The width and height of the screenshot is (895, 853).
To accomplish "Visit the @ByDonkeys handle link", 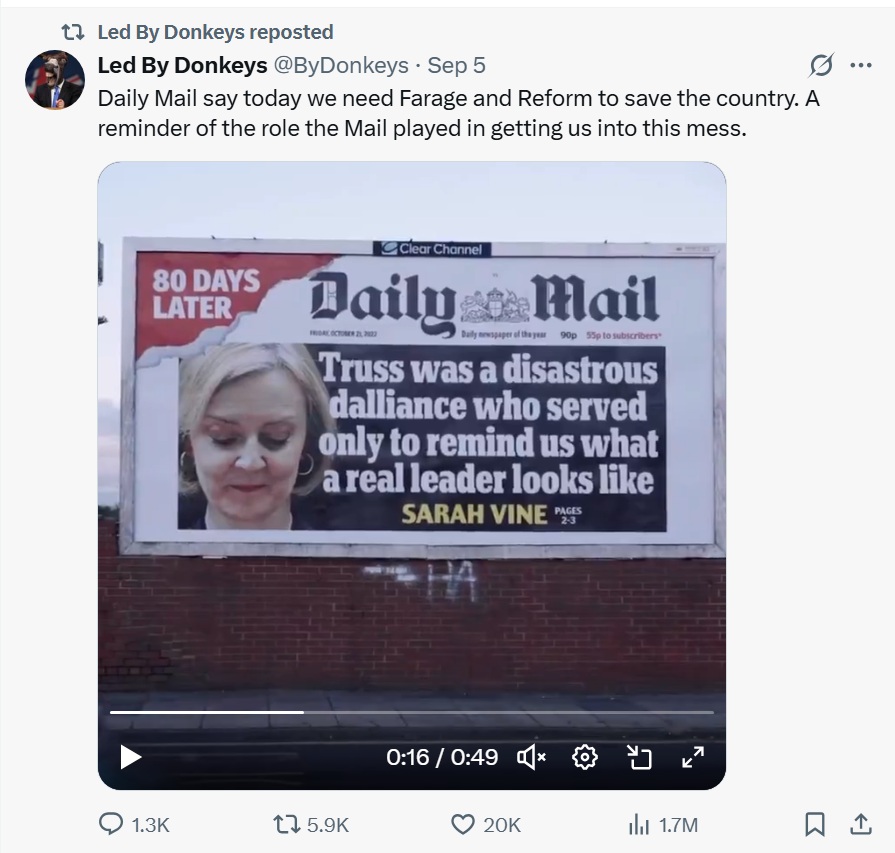I will (x=341, y=65).
